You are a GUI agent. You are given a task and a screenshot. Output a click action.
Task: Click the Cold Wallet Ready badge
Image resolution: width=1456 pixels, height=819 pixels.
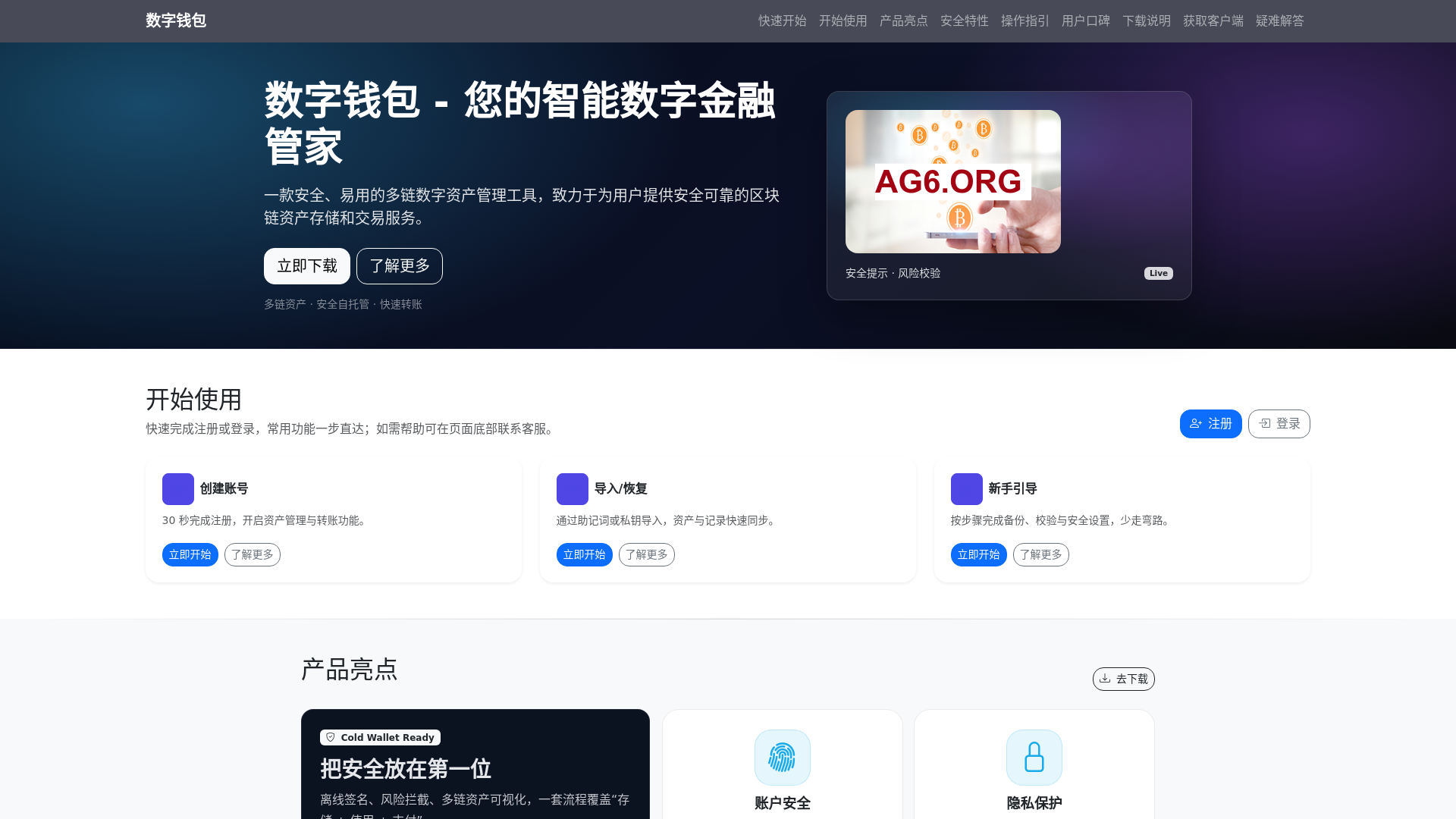click(x=380, y=737)
